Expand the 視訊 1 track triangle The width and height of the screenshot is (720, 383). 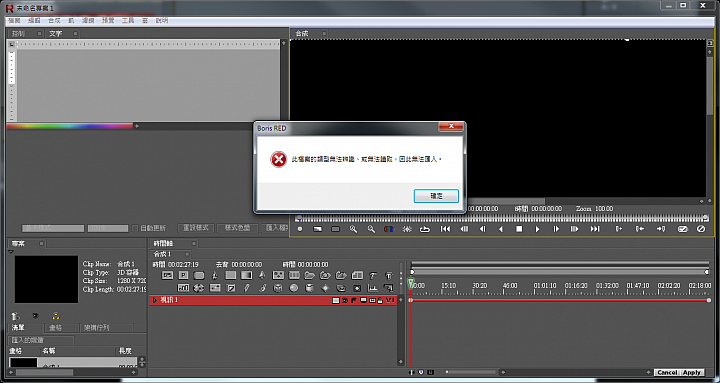[x=155, y=300]
